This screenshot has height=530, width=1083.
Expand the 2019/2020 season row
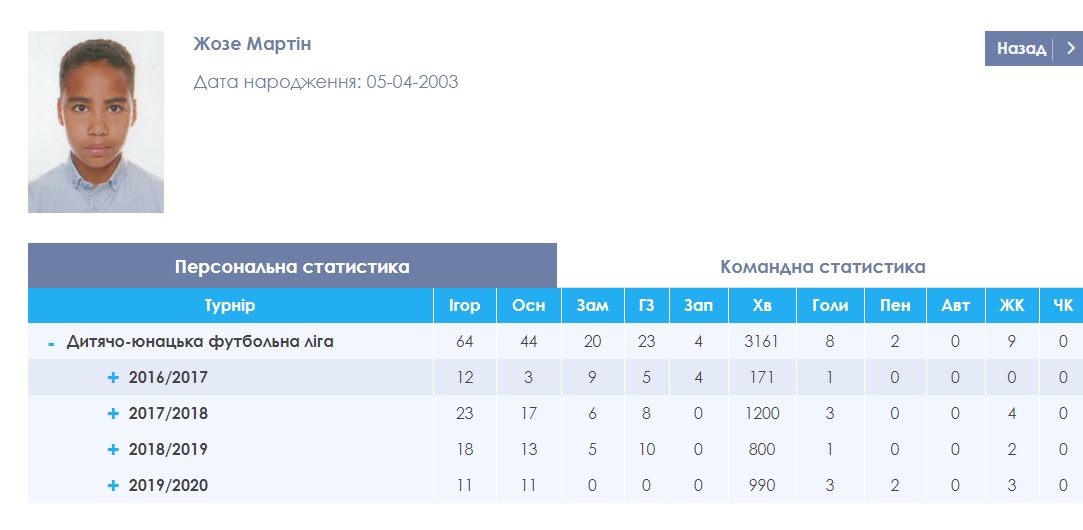tap(113, 486)
